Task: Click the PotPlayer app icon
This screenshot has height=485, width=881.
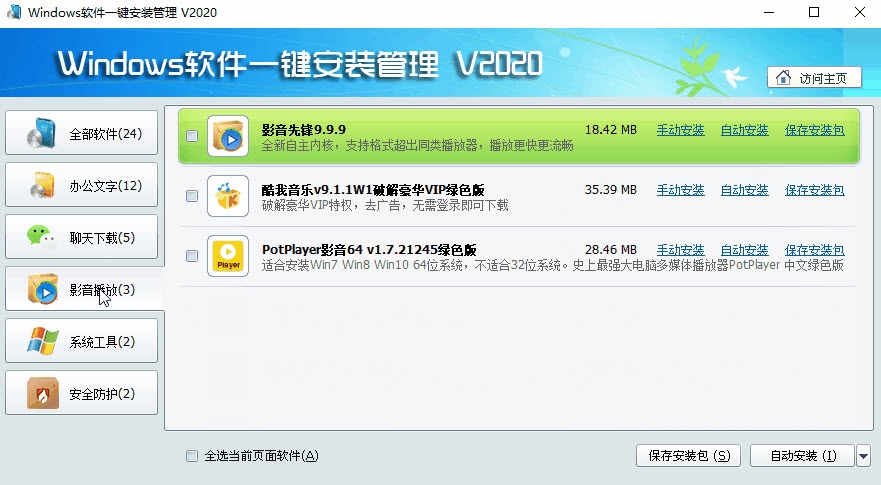Action: coord(228,256)
